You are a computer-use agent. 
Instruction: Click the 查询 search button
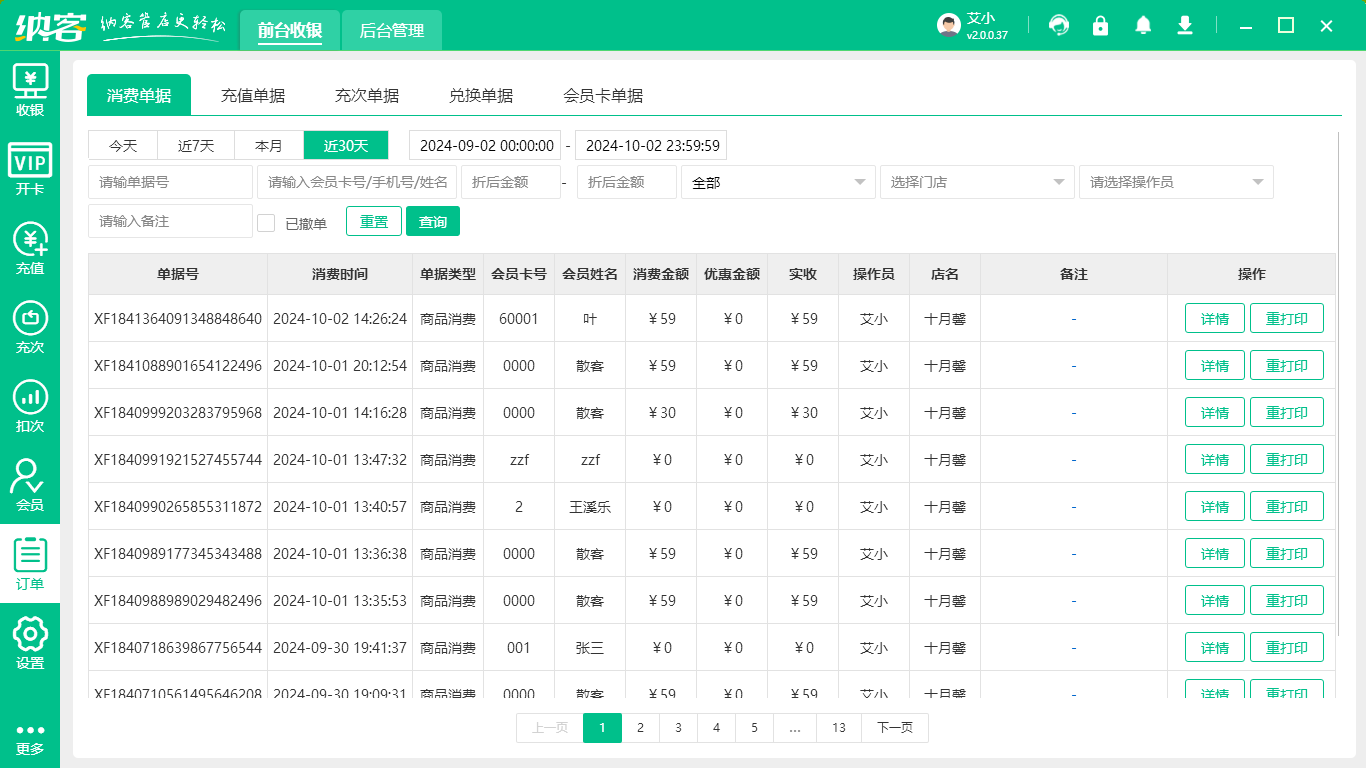click(x=433, y=221)
